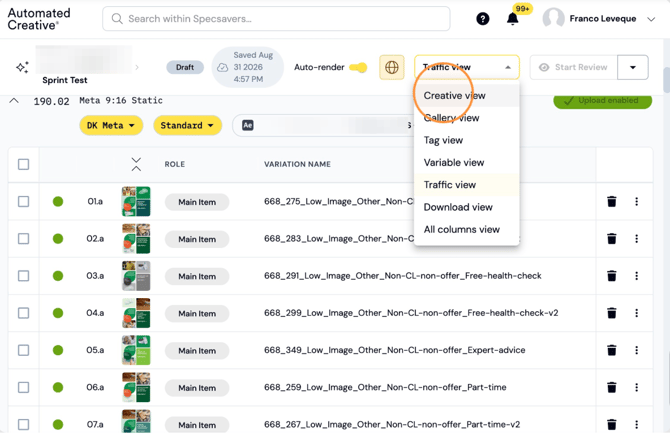The image size is (670, 436).
Task: Delete variation 02.a with trash icon
Action: click(612, 239)
